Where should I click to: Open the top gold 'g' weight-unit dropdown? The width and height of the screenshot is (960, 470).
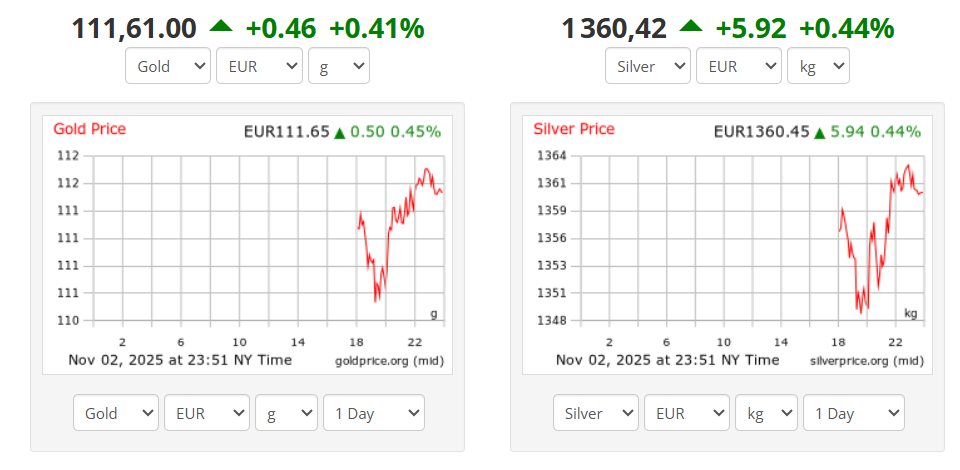click(x=338, y=67)
